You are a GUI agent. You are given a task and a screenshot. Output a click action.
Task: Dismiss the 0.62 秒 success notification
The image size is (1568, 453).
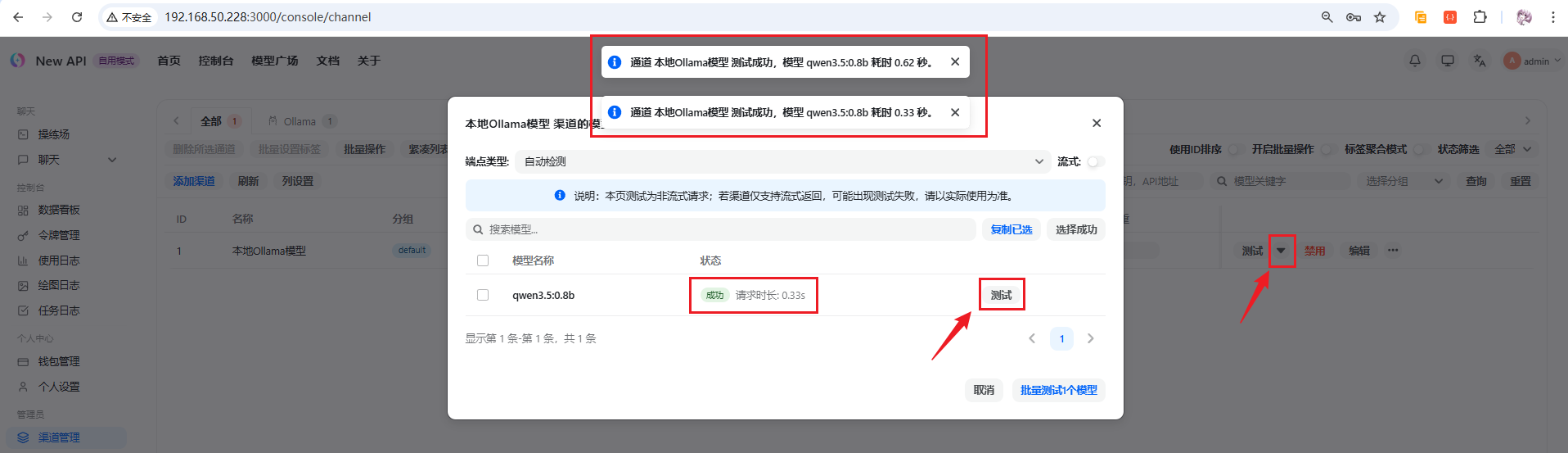coord(954,61)
